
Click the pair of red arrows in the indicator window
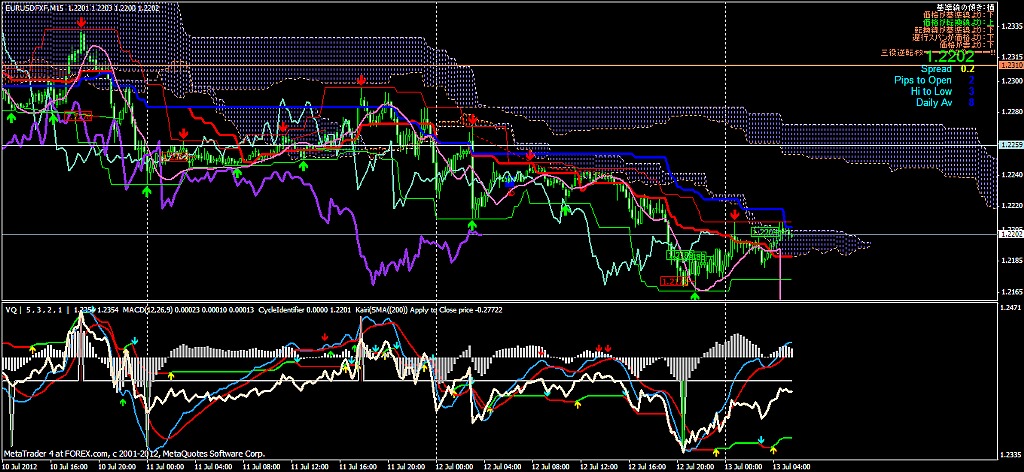[x=603, y=348]
